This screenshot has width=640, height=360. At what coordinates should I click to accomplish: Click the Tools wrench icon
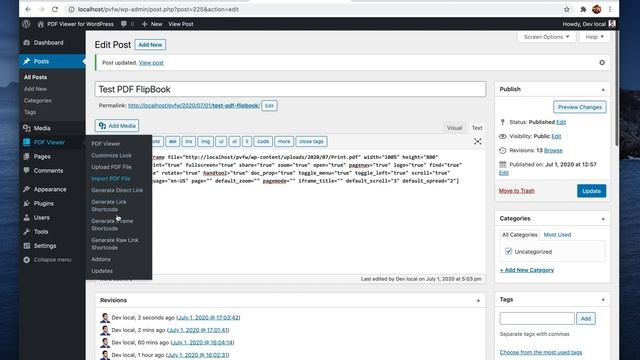[27, 231]
